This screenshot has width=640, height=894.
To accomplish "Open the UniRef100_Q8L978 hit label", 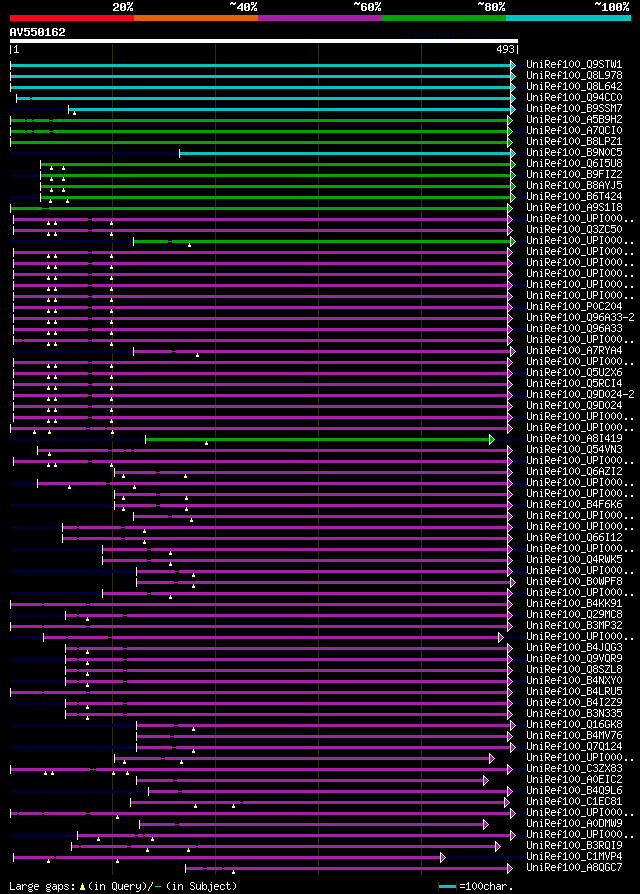I will click(x=574, y=76).
